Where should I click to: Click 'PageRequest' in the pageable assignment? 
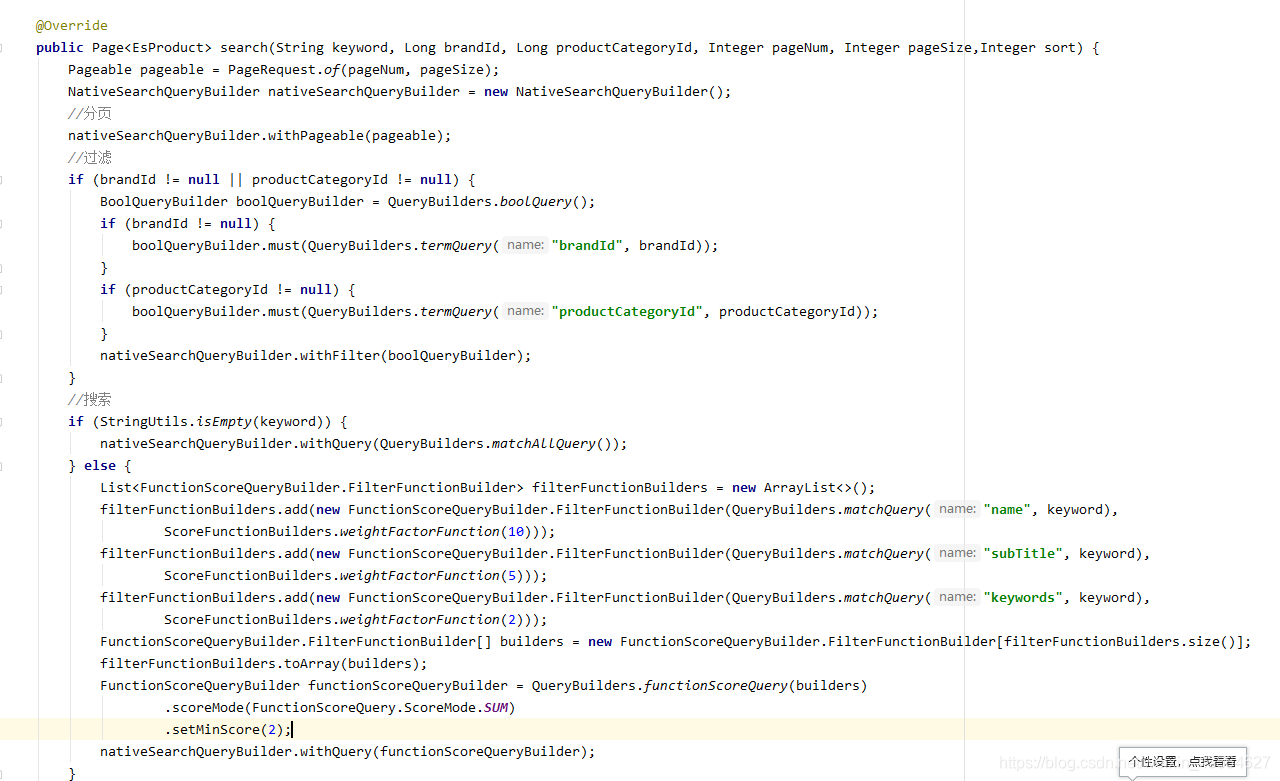pos(272,69)
